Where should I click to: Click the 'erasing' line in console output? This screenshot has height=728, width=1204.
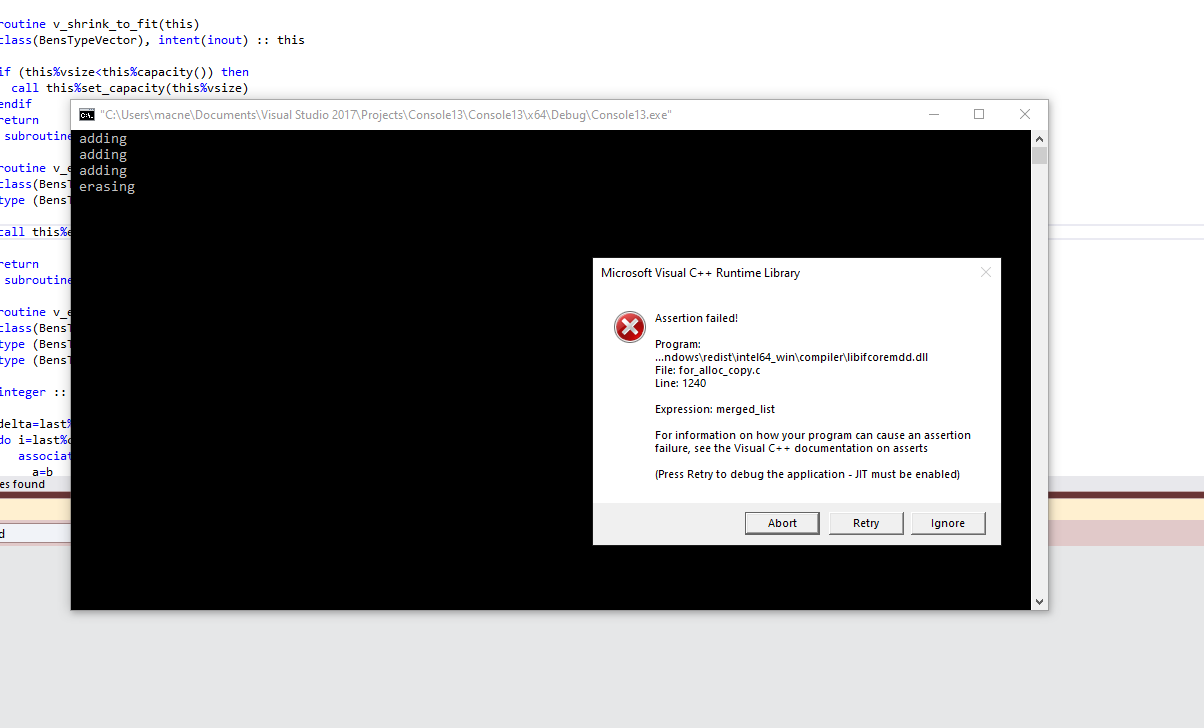(107, 187)
